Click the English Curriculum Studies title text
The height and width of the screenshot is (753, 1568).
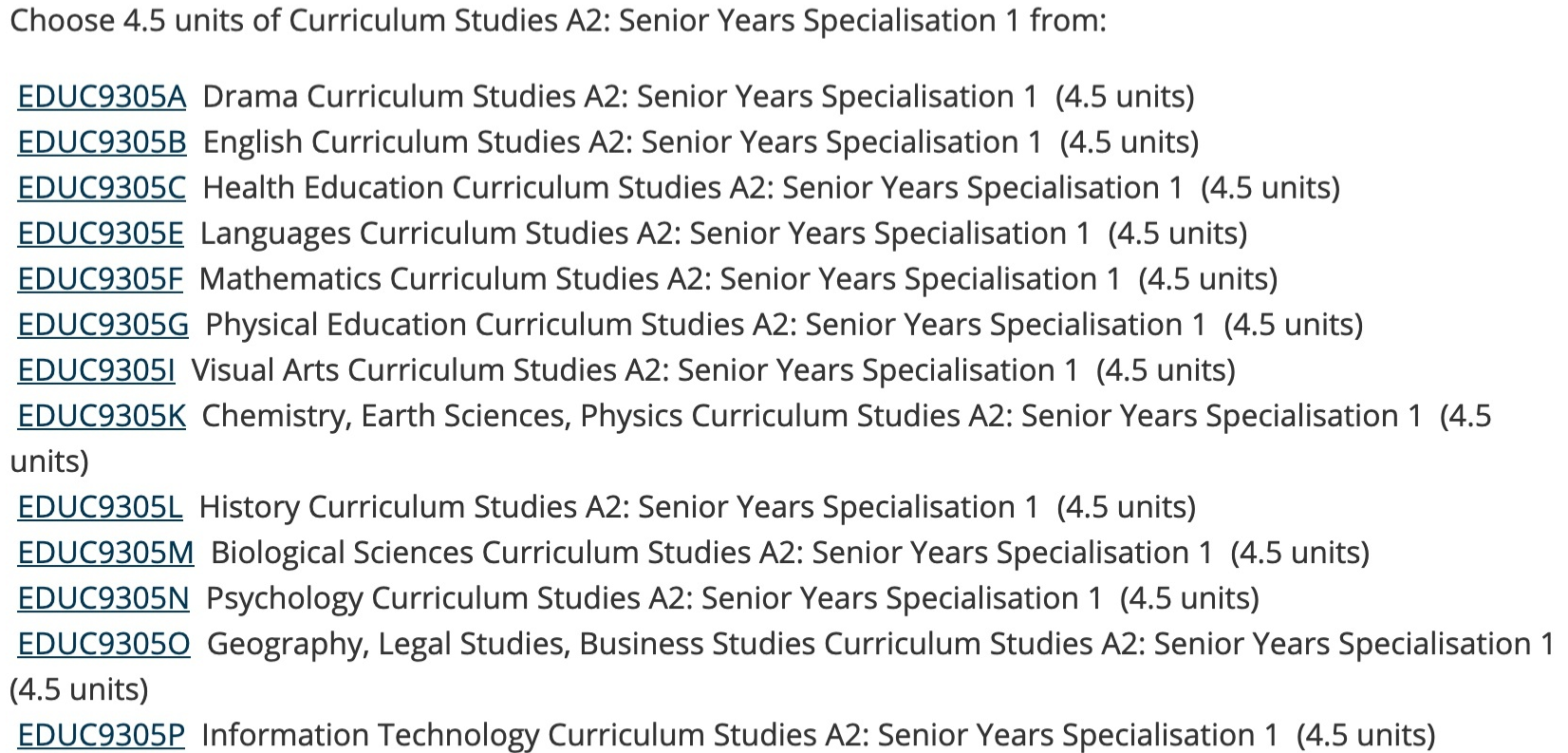622,142
